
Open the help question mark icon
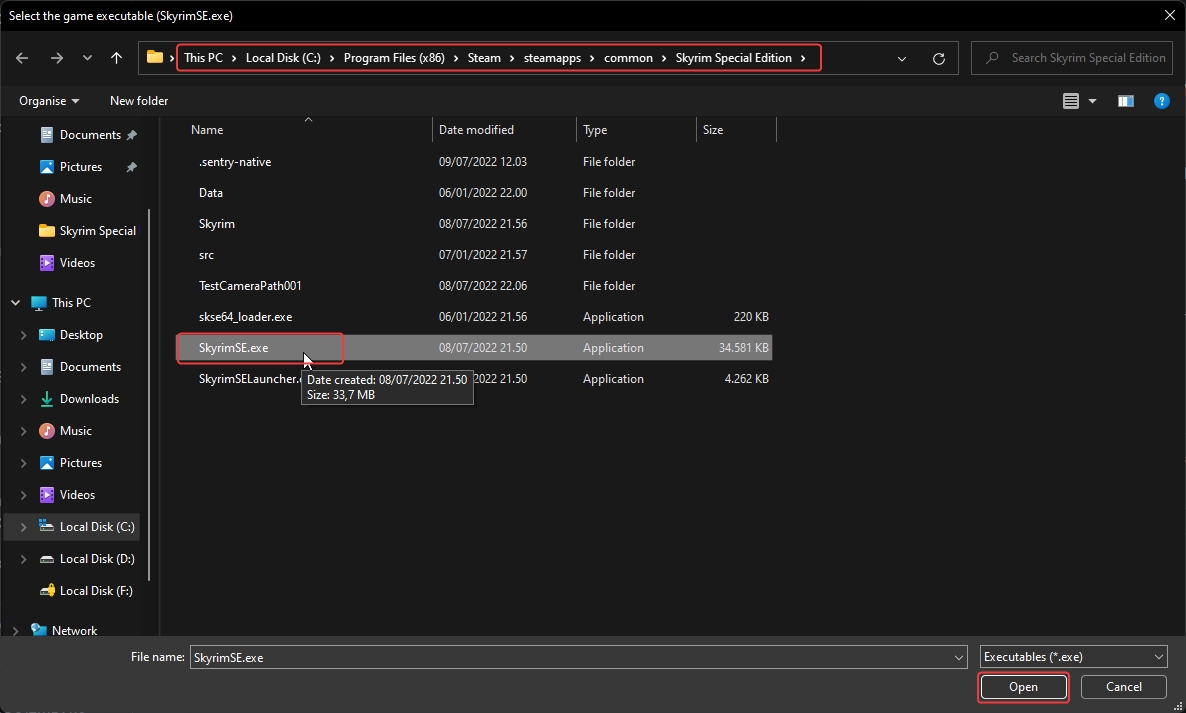tap(1161, 101)
